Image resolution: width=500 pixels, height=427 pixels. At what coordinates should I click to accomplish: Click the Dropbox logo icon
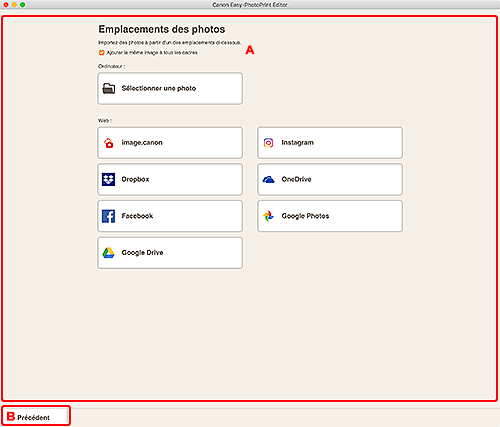coord(108,179)
